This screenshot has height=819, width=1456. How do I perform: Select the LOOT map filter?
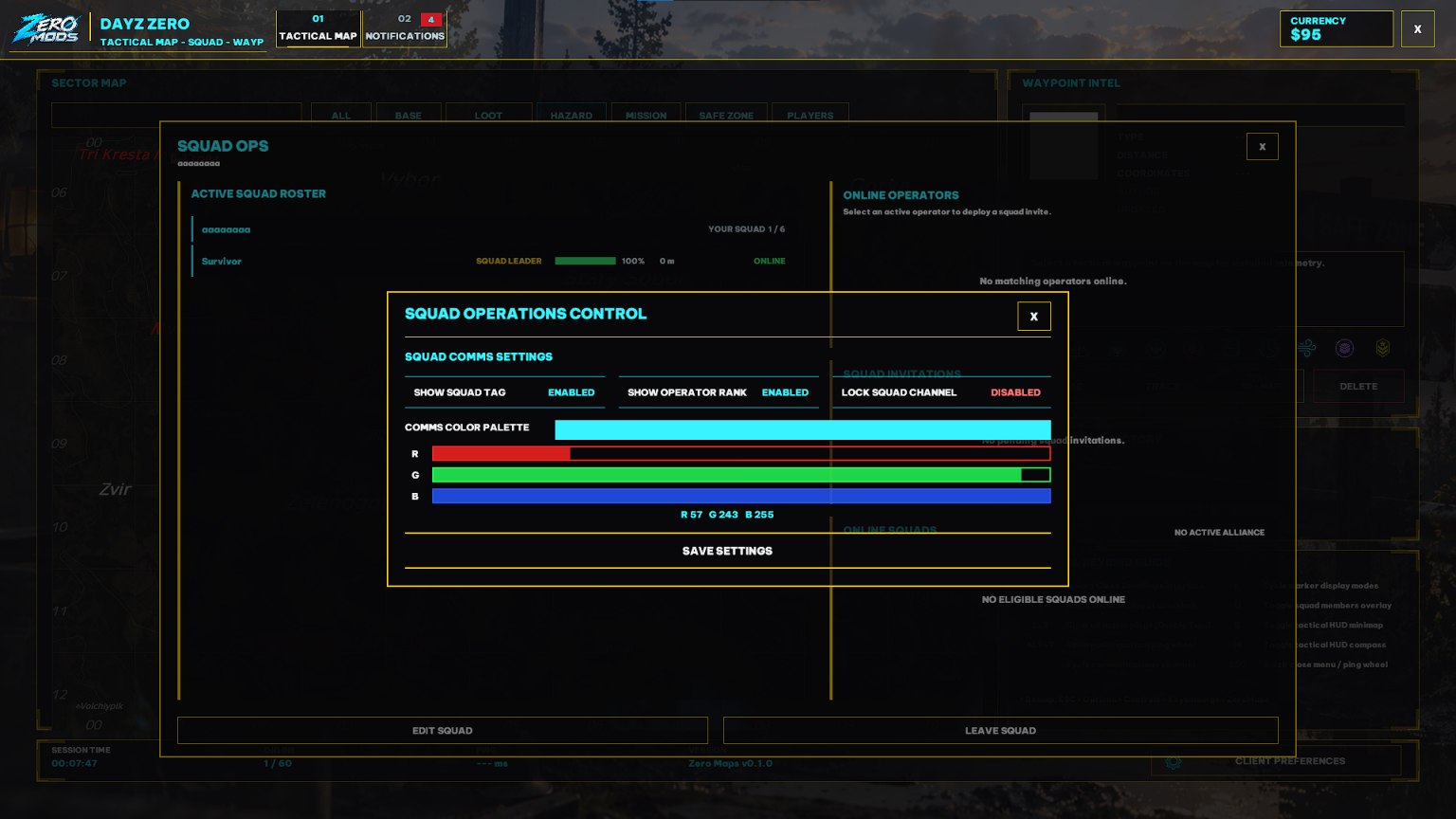(488, 115)
